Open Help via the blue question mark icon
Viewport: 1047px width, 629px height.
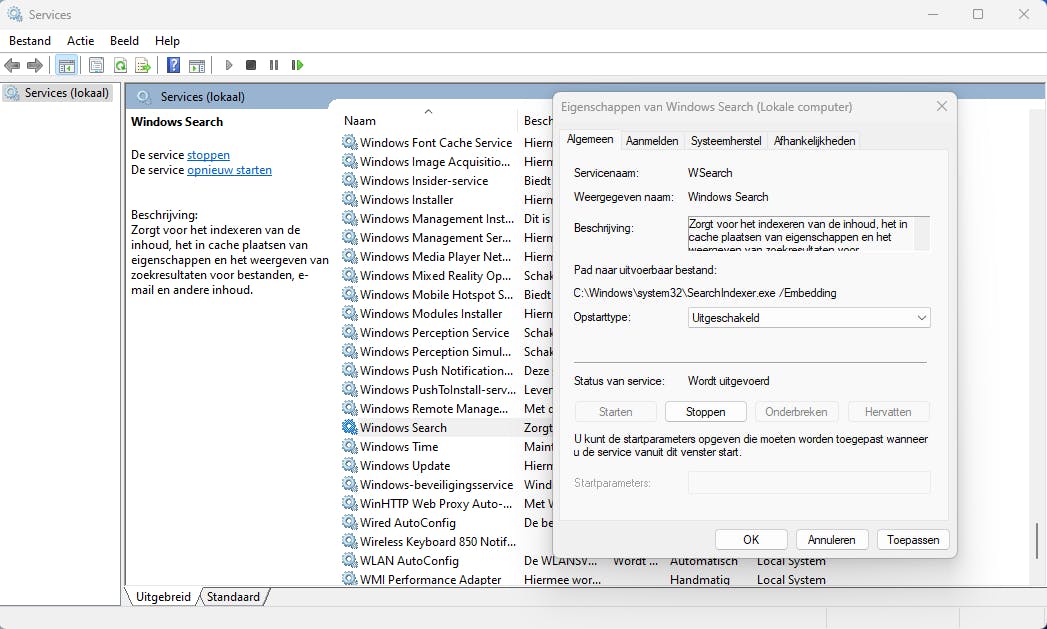173,66
